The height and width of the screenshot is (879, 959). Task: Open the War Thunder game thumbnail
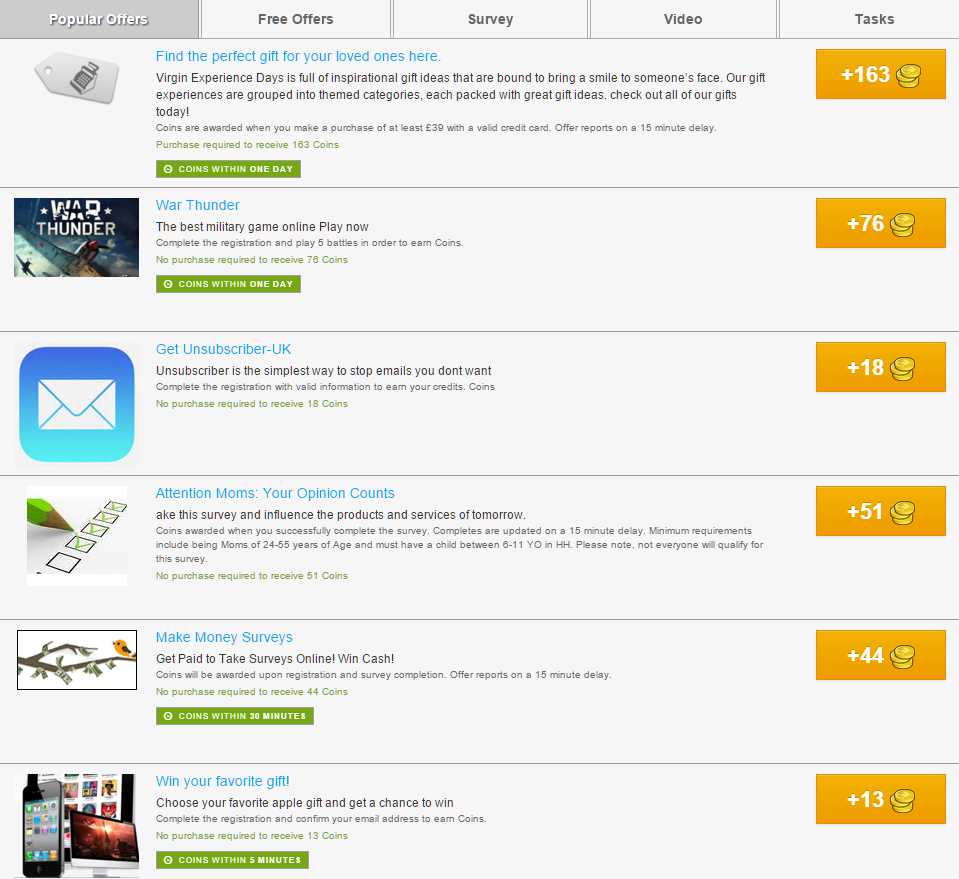click(76, 237)
